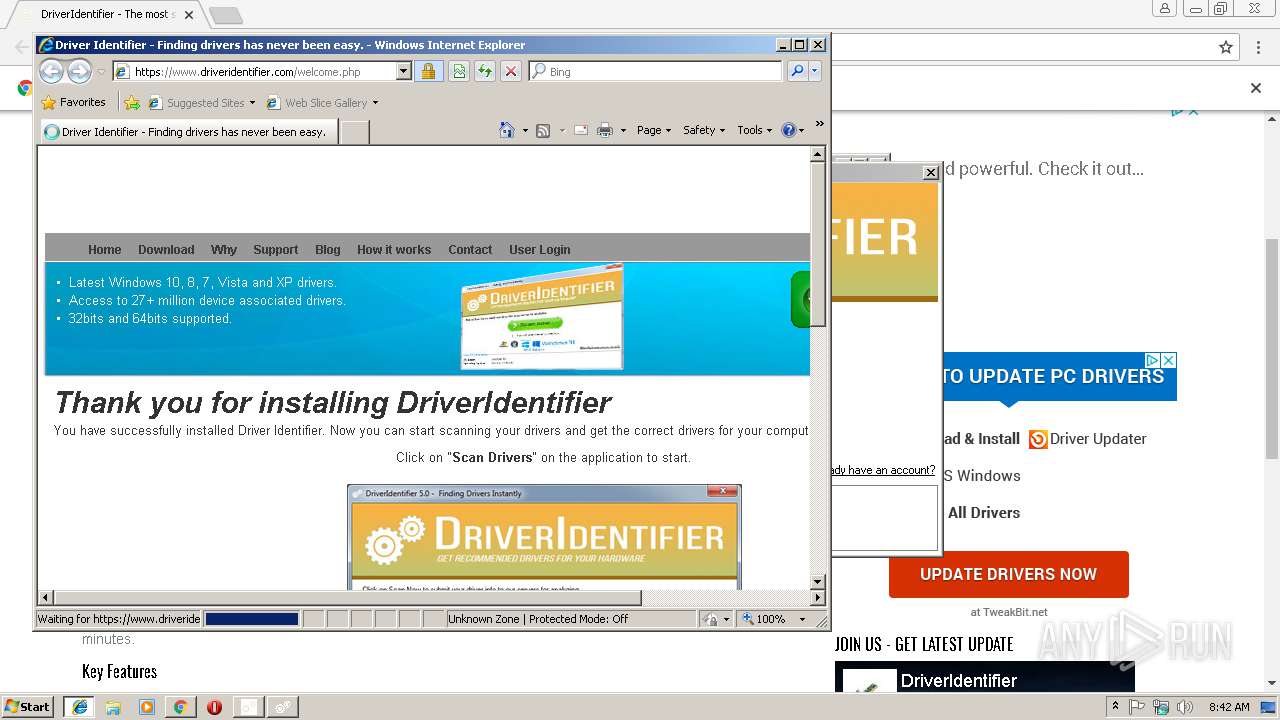Image resolution: width=1280 pixels, height=720 pixels.
Task: Click the Action Center flag tray icon
Action: [x=1137, y=707]
